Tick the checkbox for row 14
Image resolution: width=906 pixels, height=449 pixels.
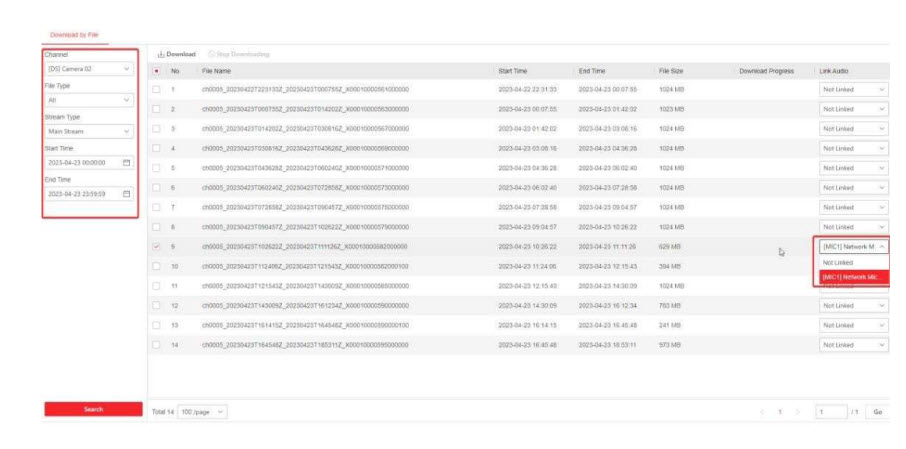pos(156,344)
